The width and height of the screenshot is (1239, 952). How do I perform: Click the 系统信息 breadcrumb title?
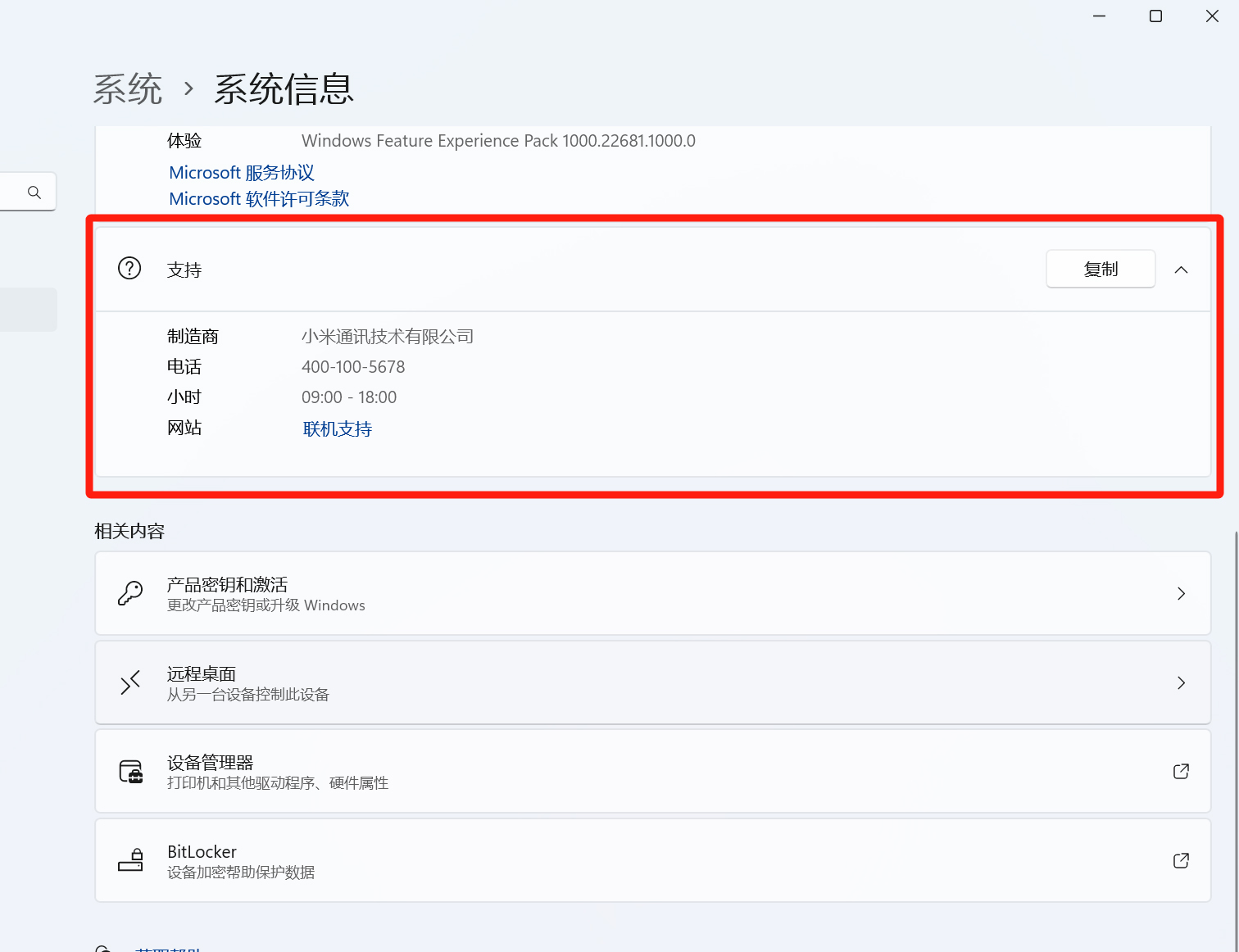[283, 88]
